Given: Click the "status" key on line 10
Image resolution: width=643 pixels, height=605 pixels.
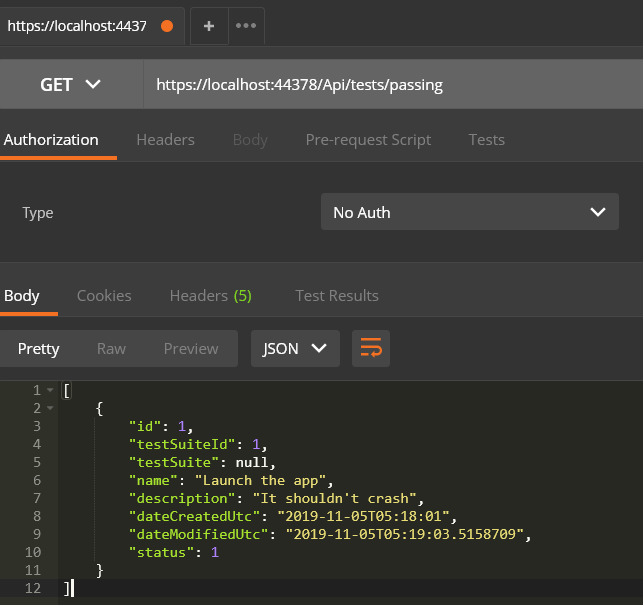Looking at the screenshot, I should click(x=161, y=552).
